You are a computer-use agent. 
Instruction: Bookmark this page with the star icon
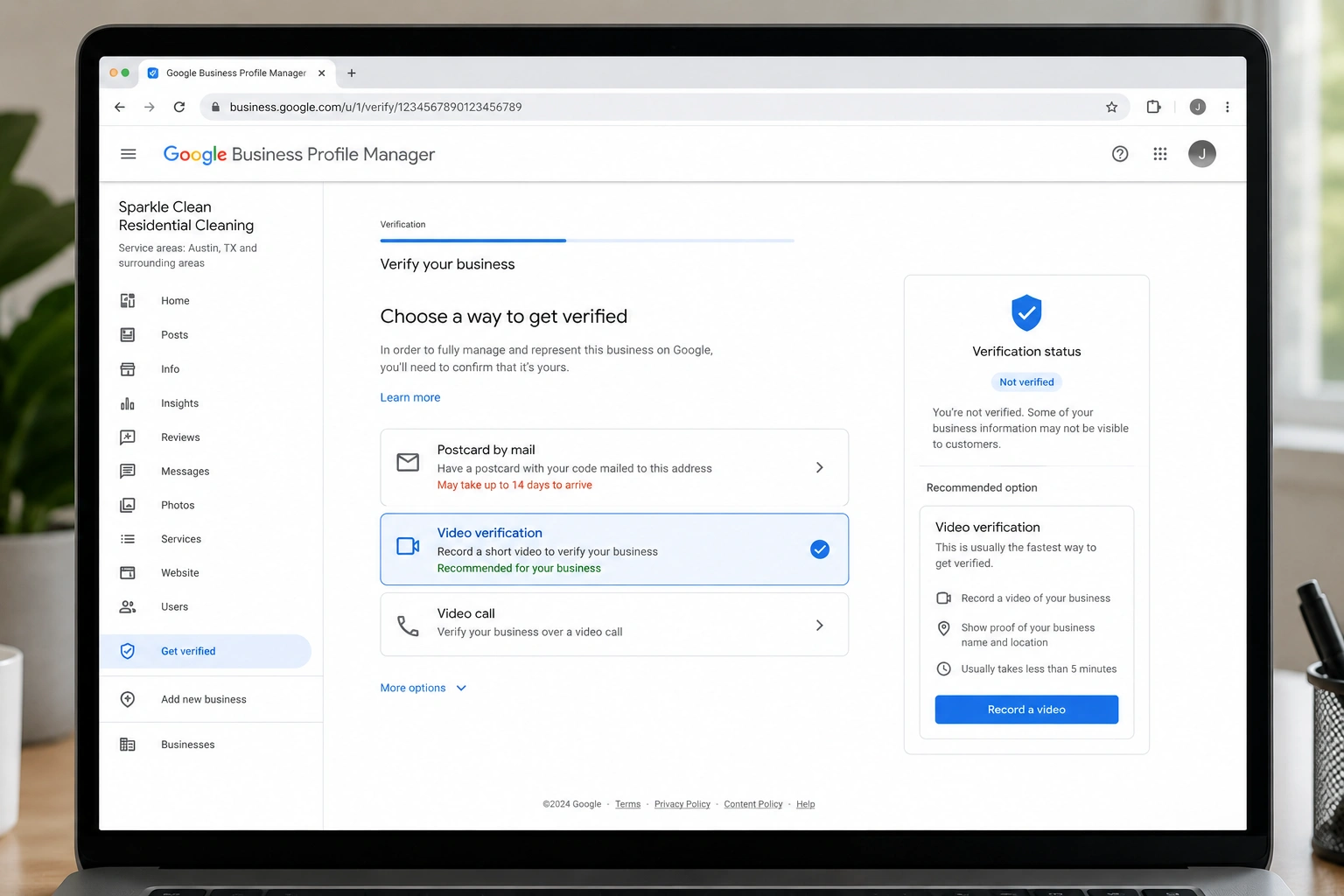[1111, 107]
